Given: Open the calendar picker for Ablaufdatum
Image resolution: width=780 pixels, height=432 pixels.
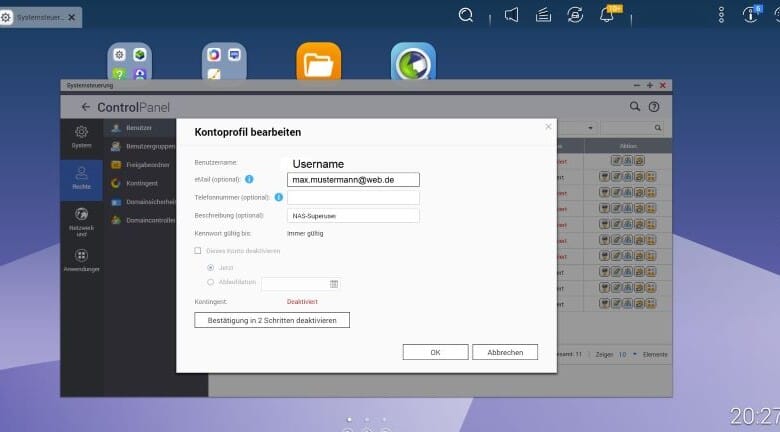Looking at the screenshot, I should 334,284.
